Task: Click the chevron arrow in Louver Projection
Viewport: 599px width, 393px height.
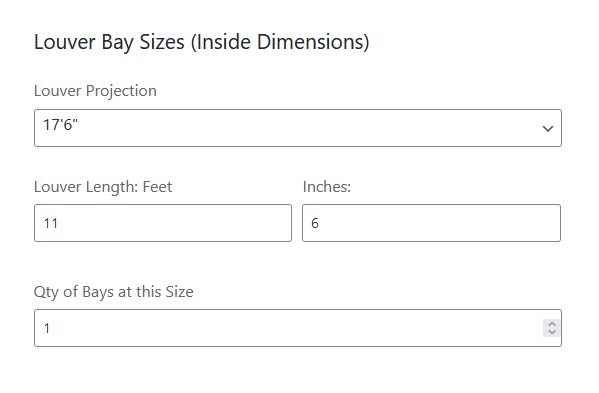Action: [548, 129]
